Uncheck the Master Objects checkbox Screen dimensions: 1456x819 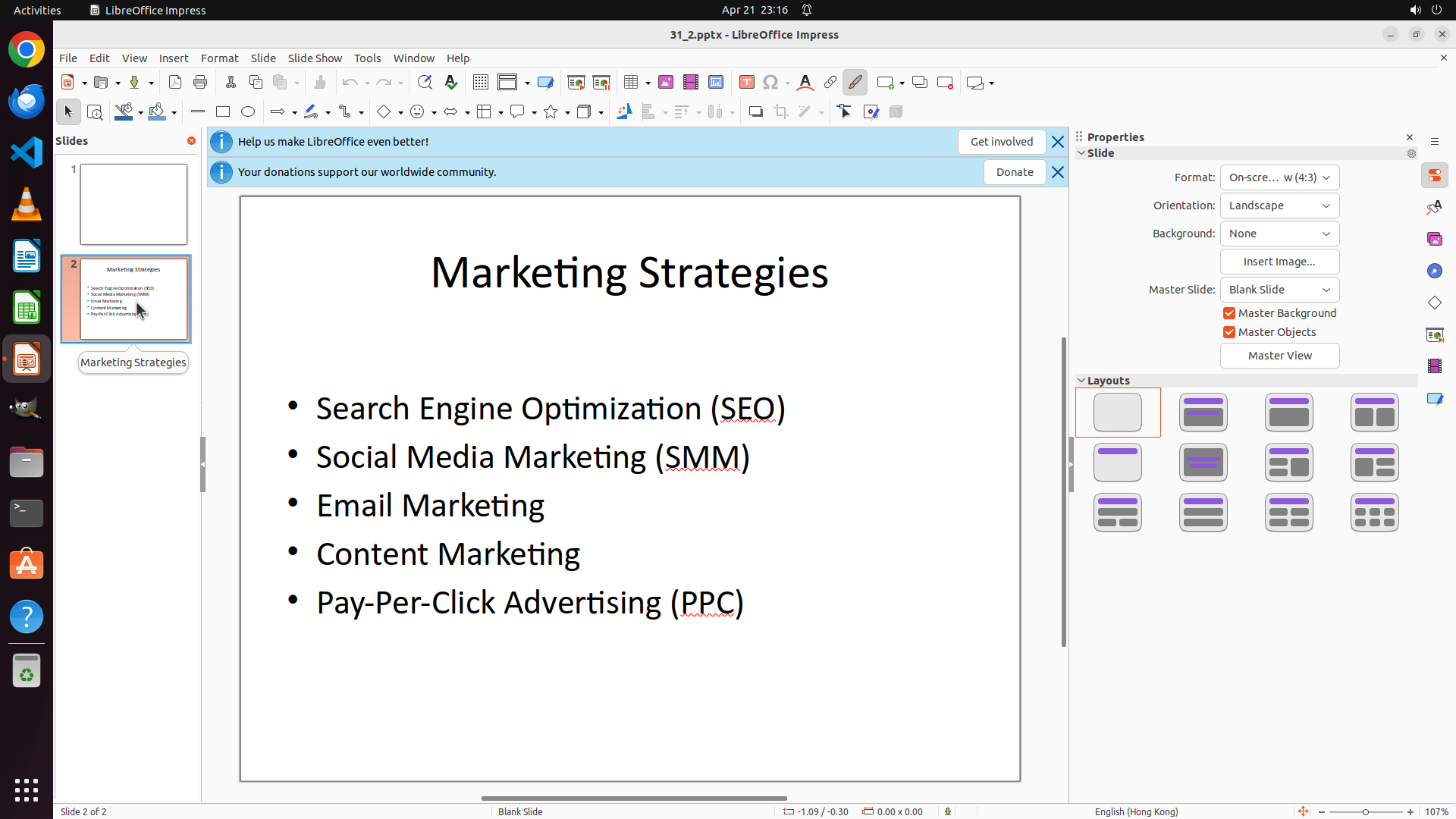(x=1229, y=332)
